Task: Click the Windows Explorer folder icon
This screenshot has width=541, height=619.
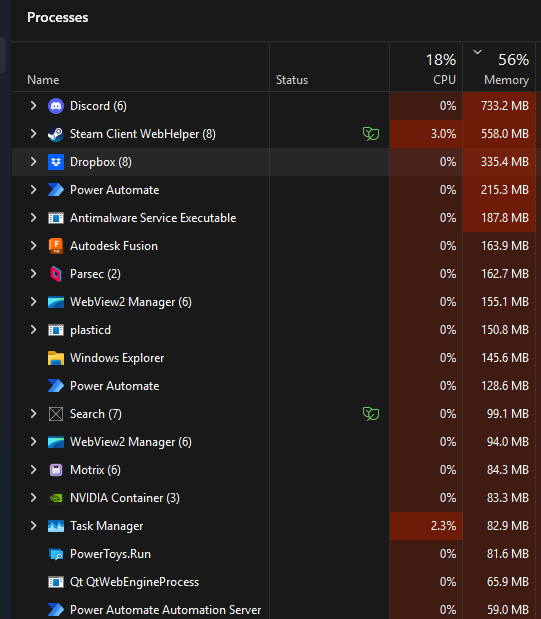Action: (56, 358)
